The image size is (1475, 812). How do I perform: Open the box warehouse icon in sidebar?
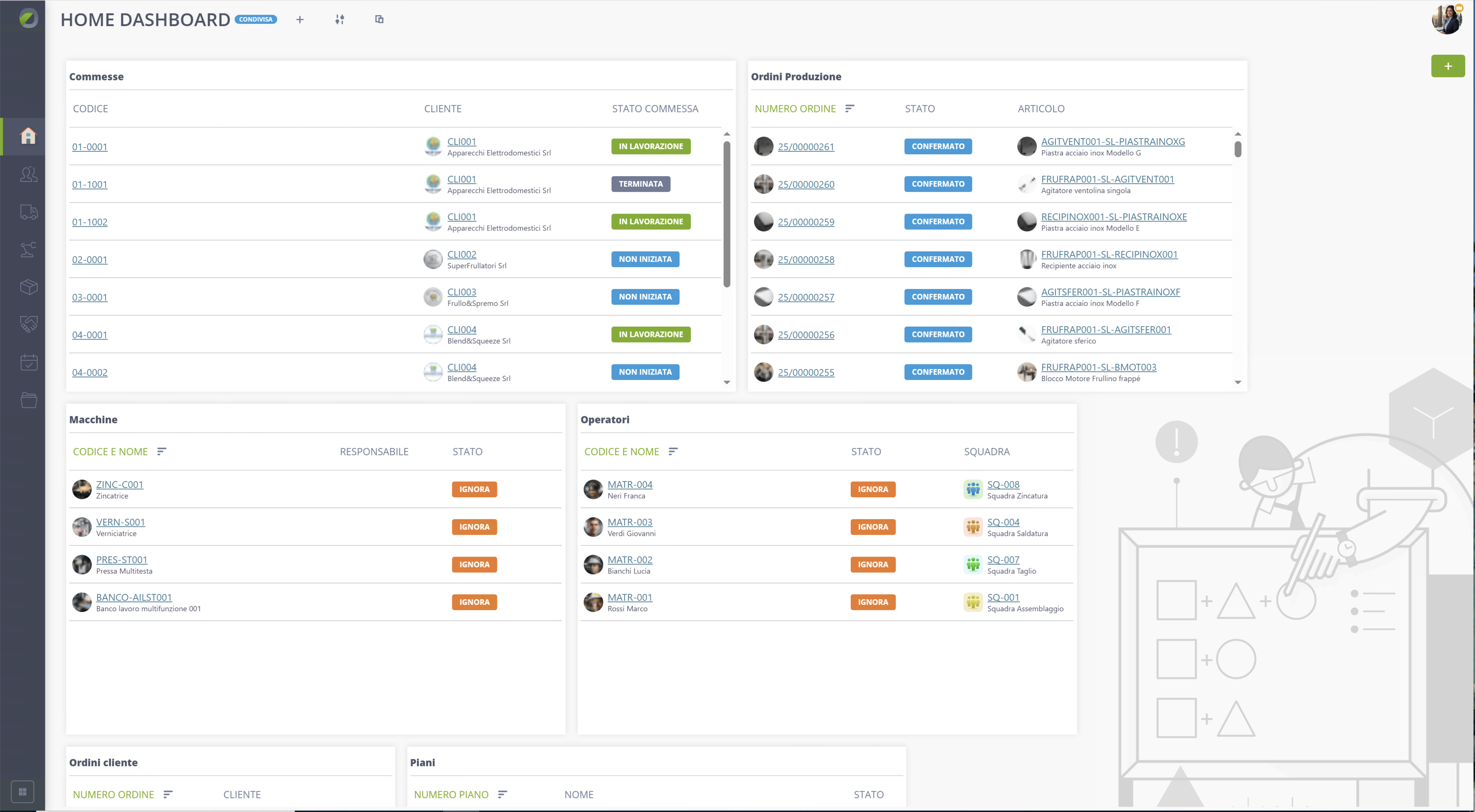click(28, 287)
